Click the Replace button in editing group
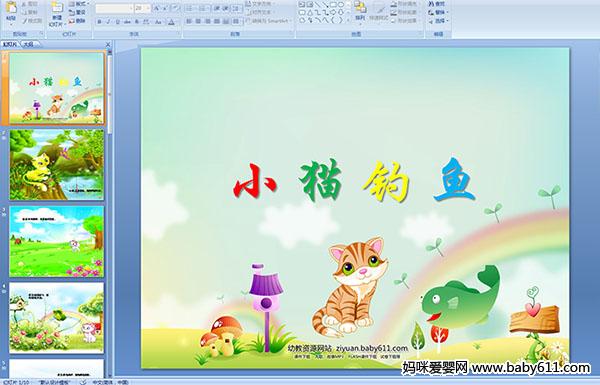The width and height of the screenshot is (600, 385). 437,12
